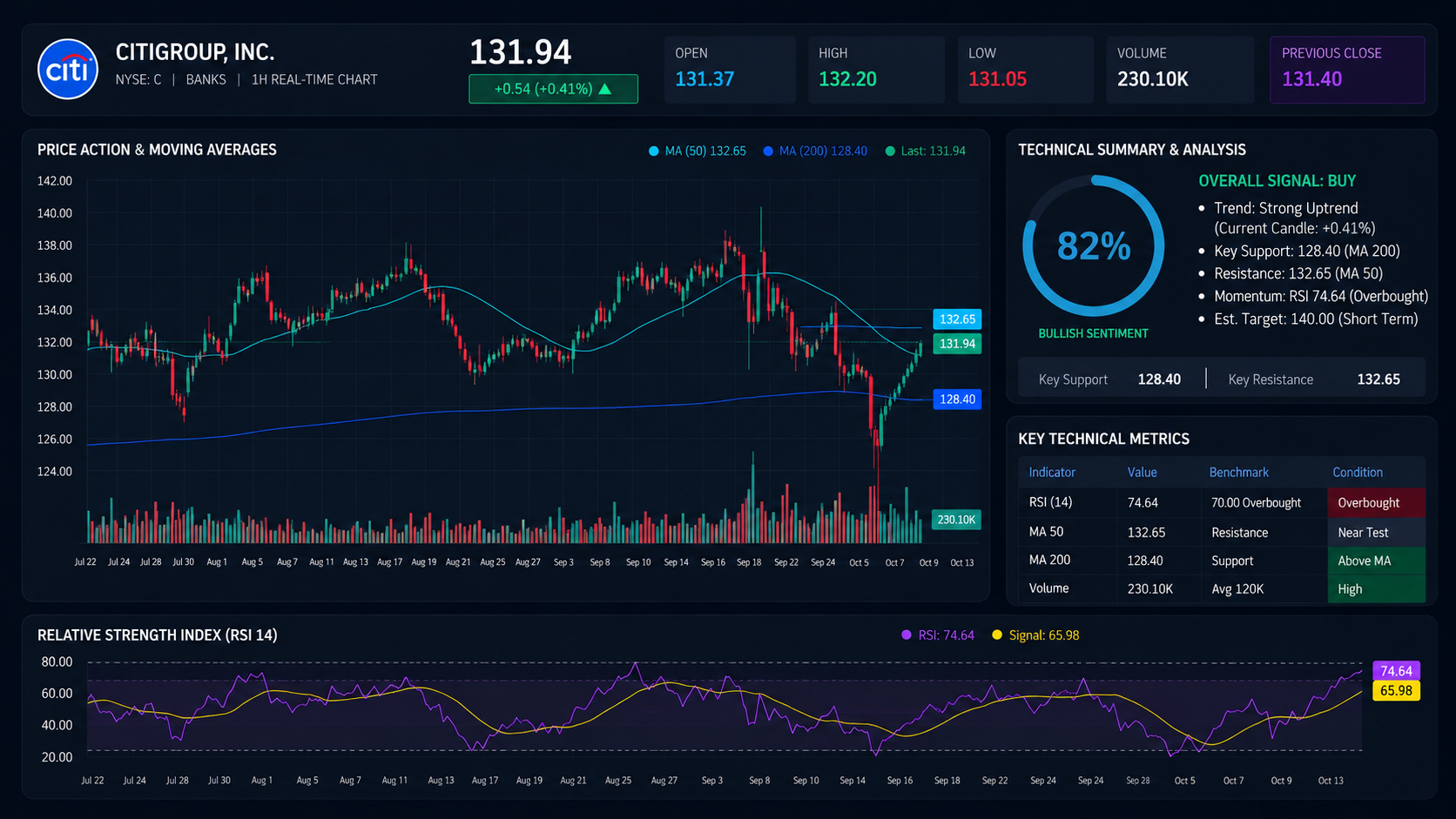This screenshot has width=1456, height=819.
Task: Click the Citi logo icon
Action: click(x=68, y=69)
